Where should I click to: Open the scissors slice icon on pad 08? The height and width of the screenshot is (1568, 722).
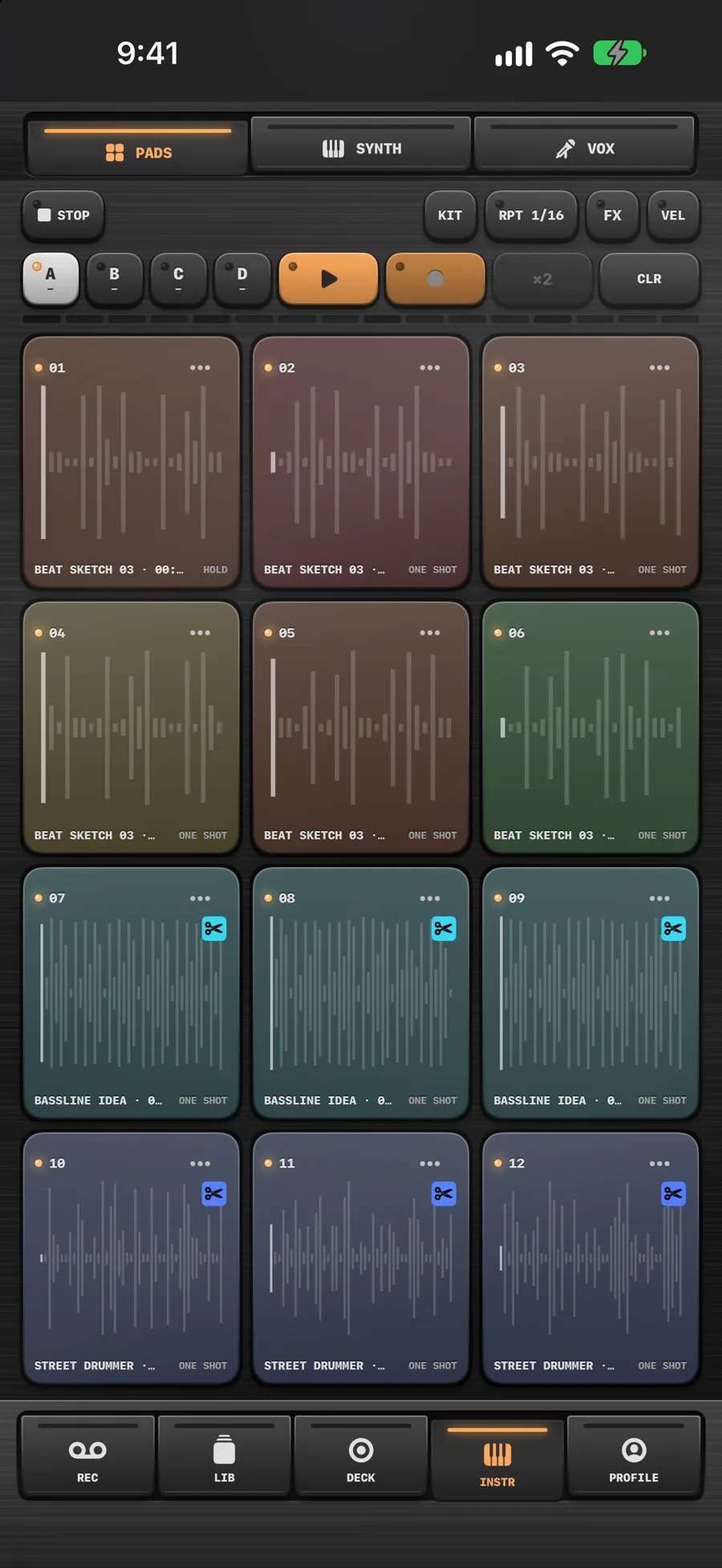click(x=444, y=929)
